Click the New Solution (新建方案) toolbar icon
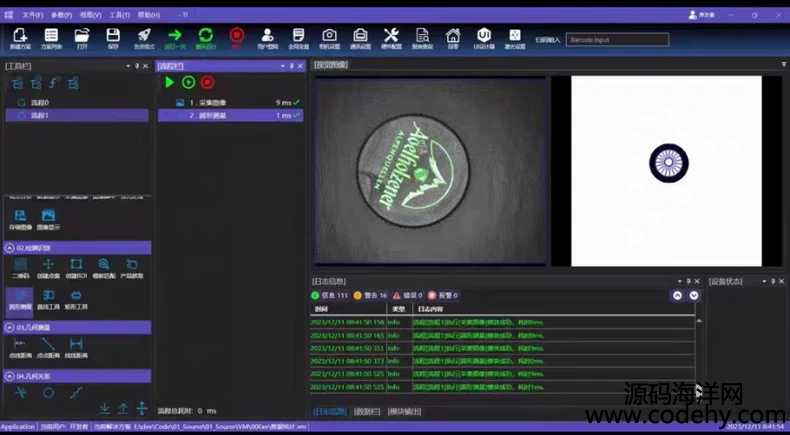Image resolution: width=790 pixels, height=435 pixels. tap(20, 38)
